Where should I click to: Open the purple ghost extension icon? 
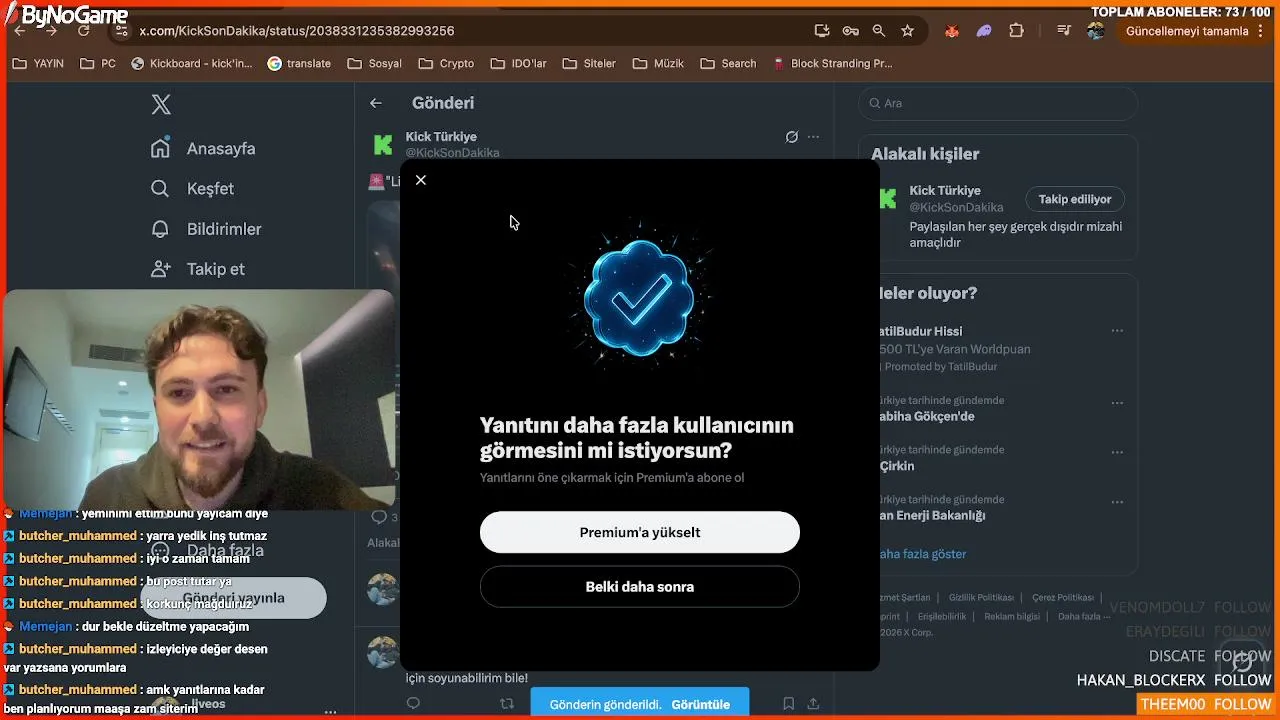point(984,31)
